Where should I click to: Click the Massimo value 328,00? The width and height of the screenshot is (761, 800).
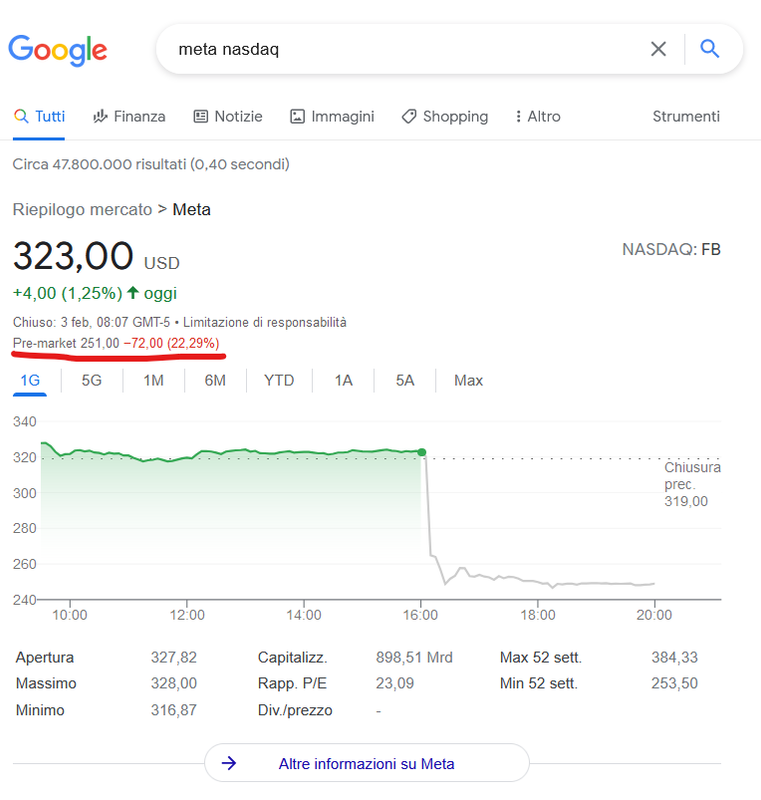point(173,683)
